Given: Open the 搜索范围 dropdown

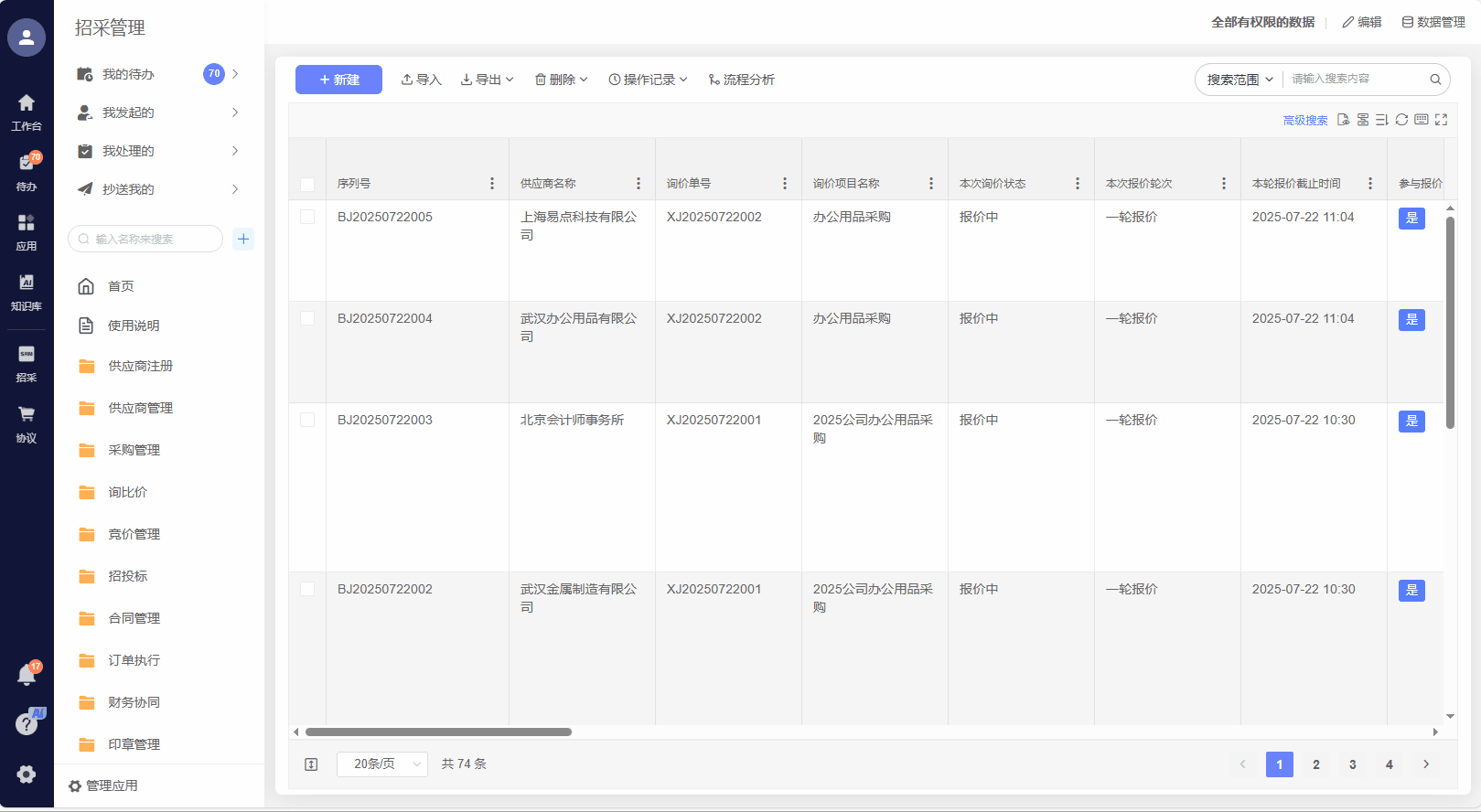Looking at the screenshot, I should click(x=1240, y=80).
